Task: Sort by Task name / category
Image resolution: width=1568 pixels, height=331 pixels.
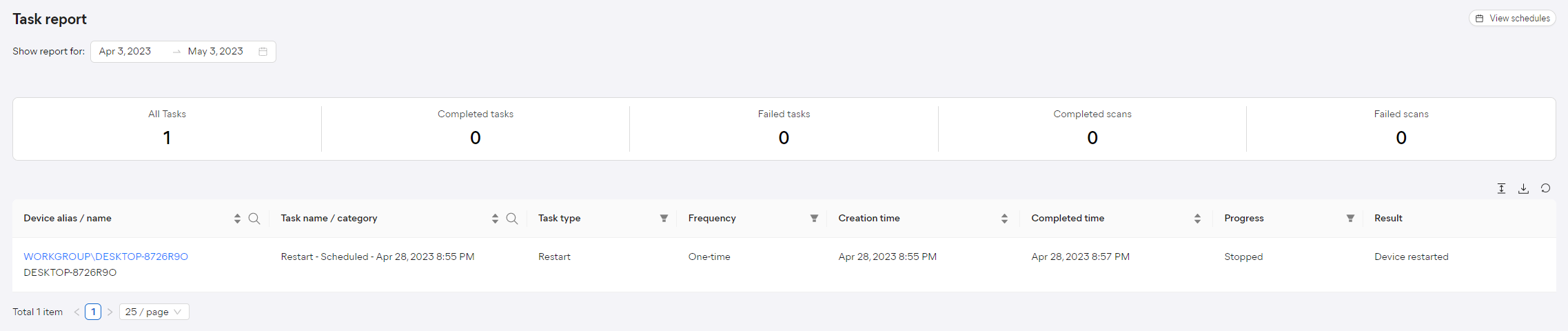Action: [495, 219]
